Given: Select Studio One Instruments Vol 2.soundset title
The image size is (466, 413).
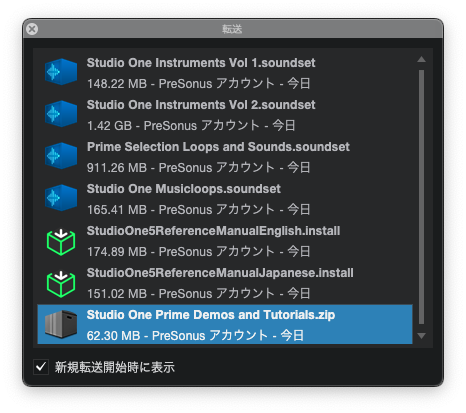Looking at the screenshot, I should (x=201, y=105).
